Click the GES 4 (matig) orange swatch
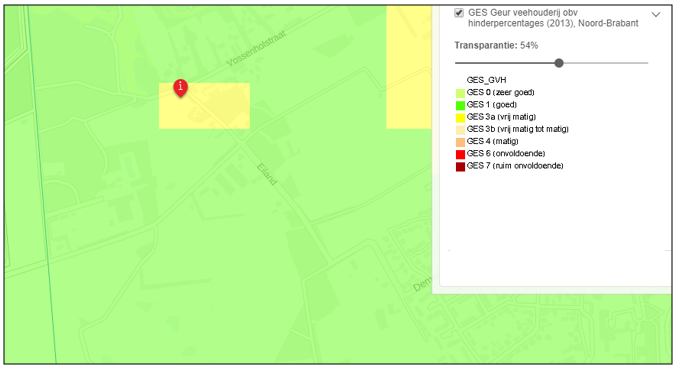 tap(460, 142)
